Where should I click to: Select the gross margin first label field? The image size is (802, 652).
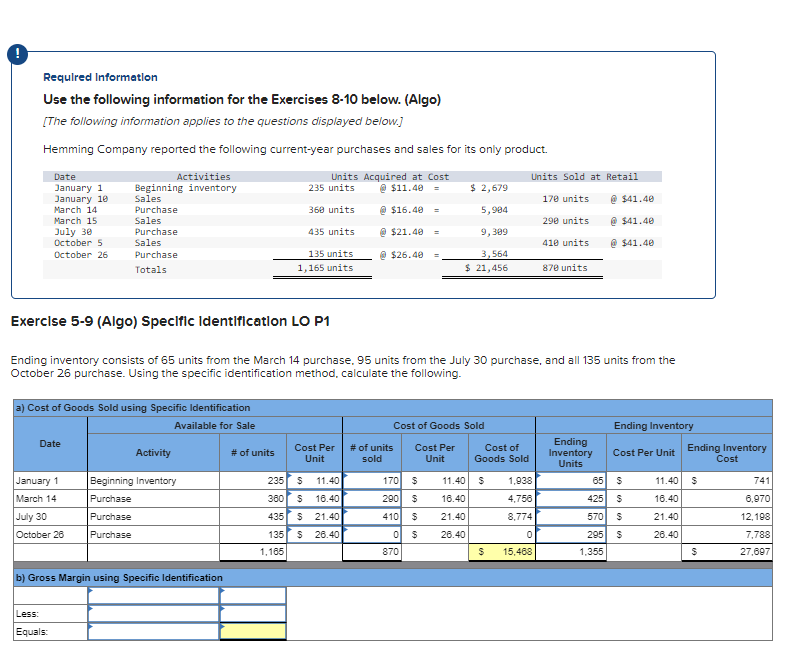[153, 595]
